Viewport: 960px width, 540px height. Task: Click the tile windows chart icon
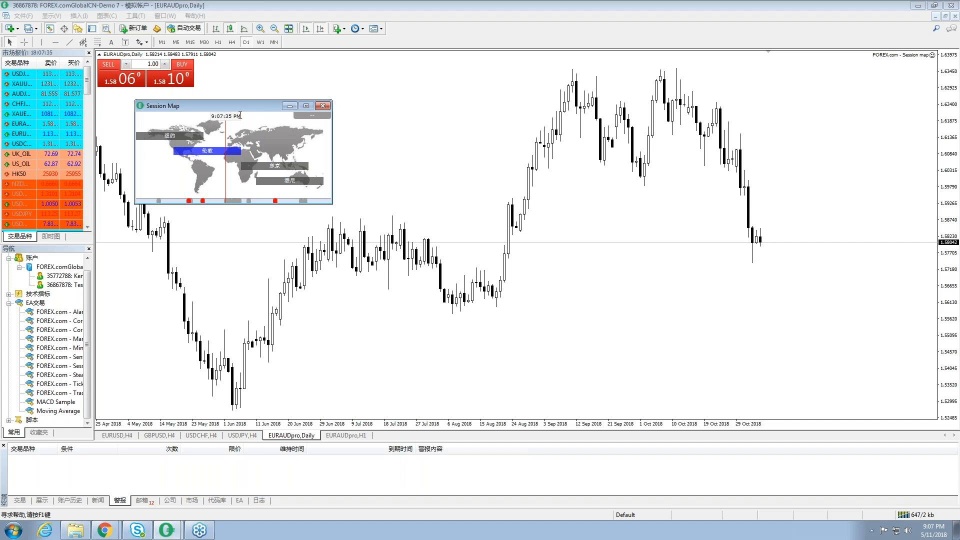pos(288,29)
